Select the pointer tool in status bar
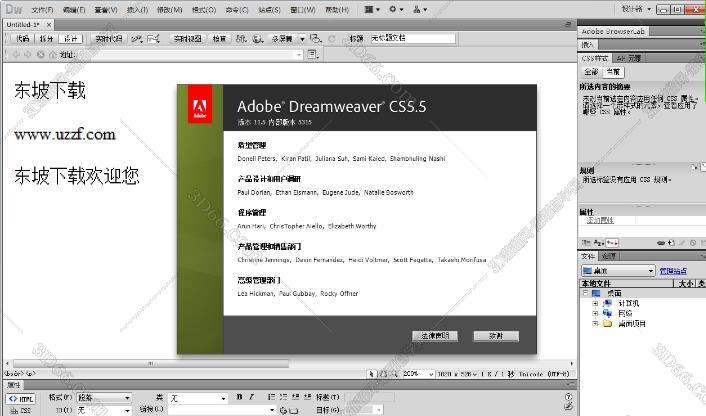The width and height of the screenshot is (706, 416). (371, 374)
